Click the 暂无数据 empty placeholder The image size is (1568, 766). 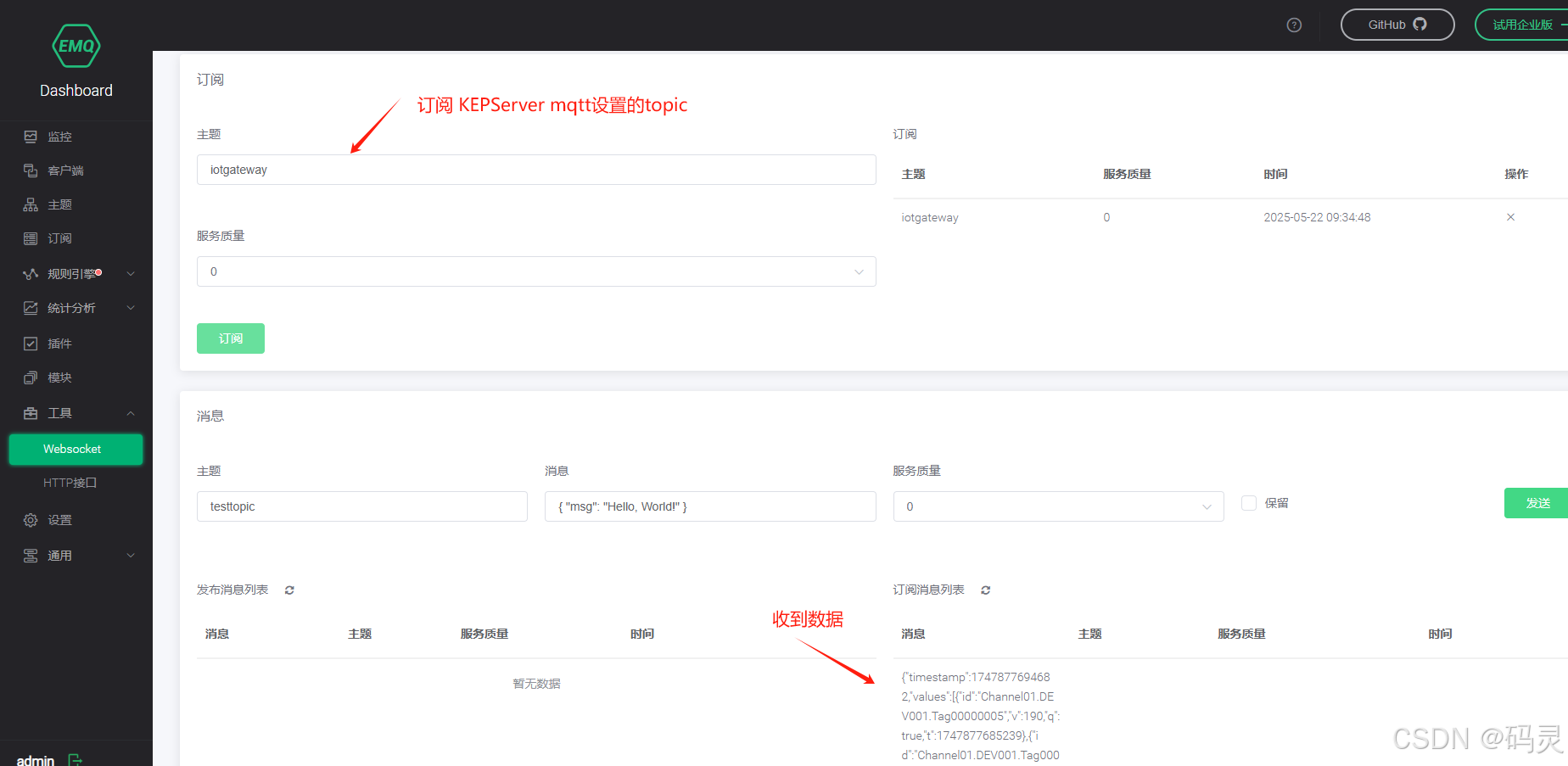(536, 684)
